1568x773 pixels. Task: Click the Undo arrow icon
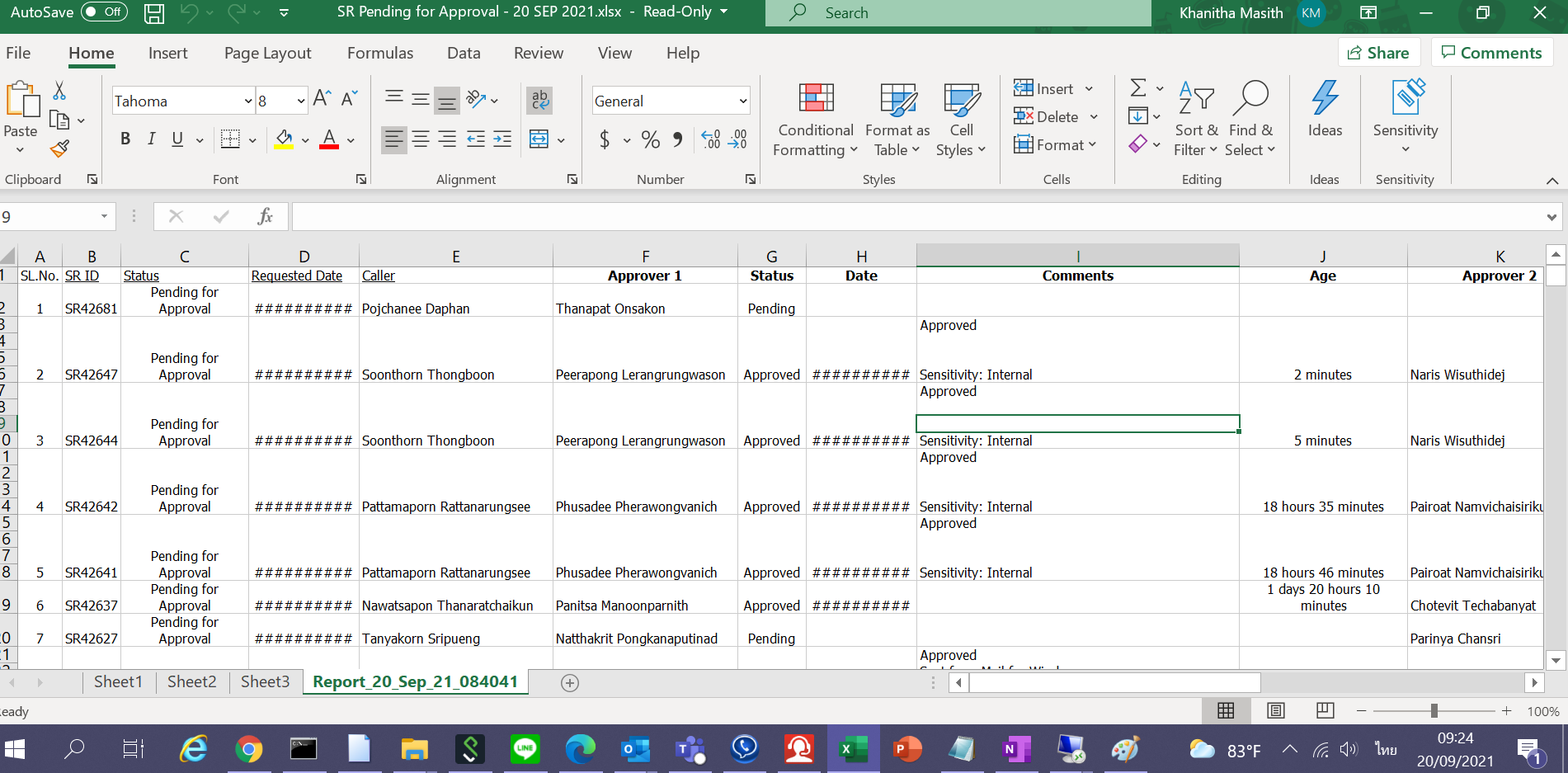point(189,12)
